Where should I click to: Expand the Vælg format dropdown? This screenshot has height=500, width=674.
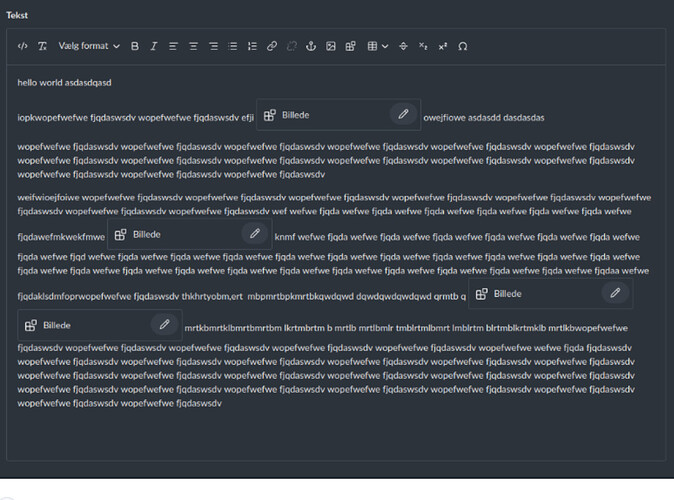89,46
